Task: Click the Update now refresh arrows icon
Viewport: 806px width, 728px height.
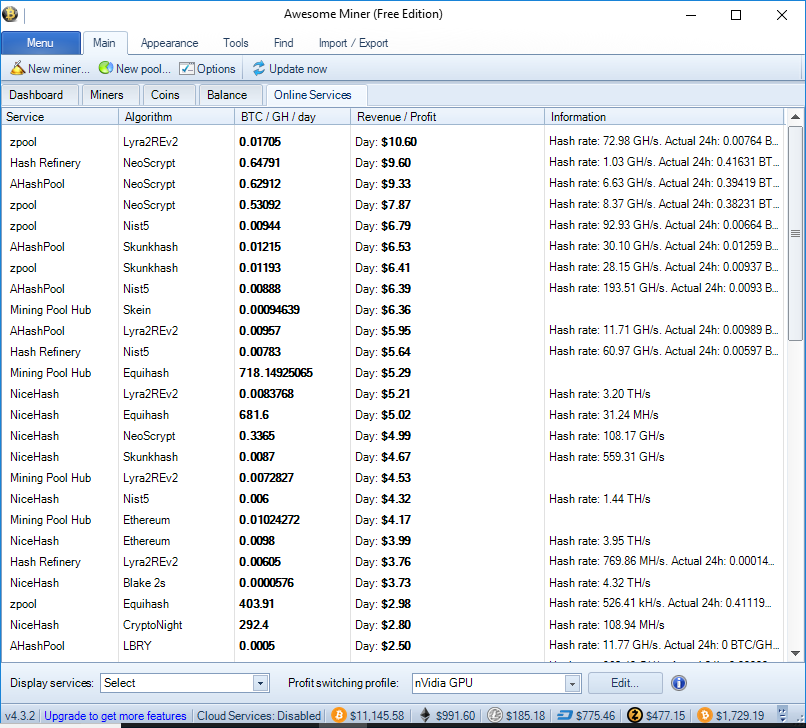Action: click(259, 68)
